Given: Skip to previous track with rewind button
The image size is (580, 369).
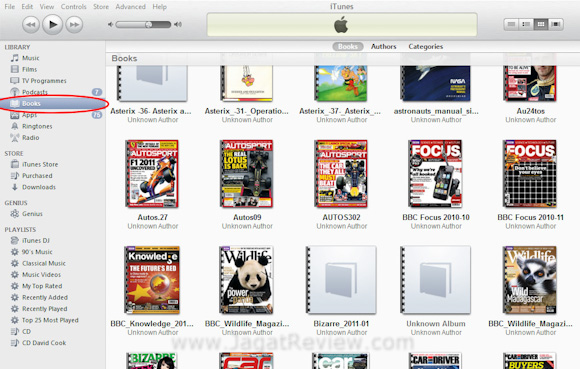Looking at the screenshot, I should (x=31, y=25).
